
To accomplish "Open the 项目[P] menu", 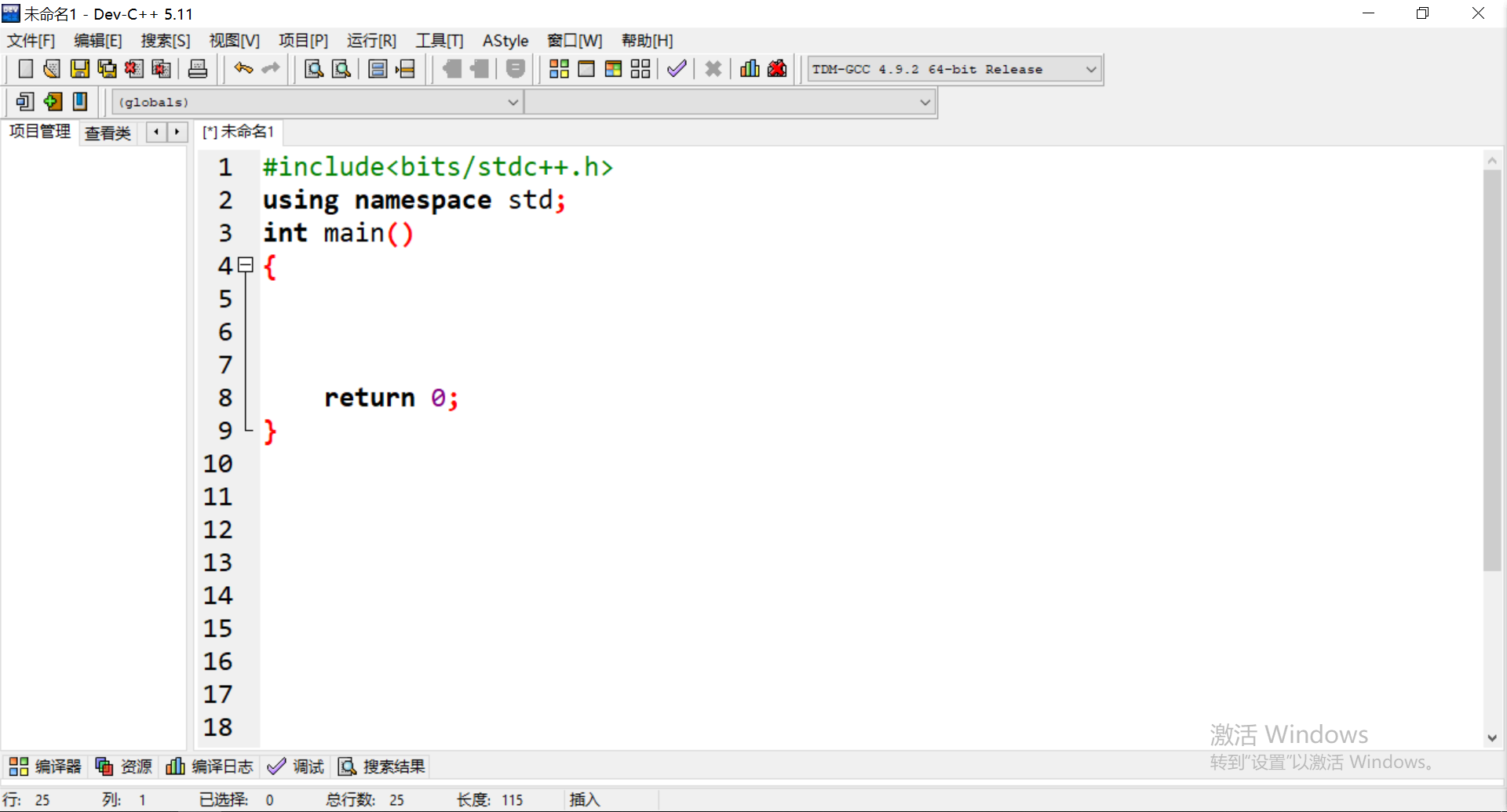I will click(303, 41).
